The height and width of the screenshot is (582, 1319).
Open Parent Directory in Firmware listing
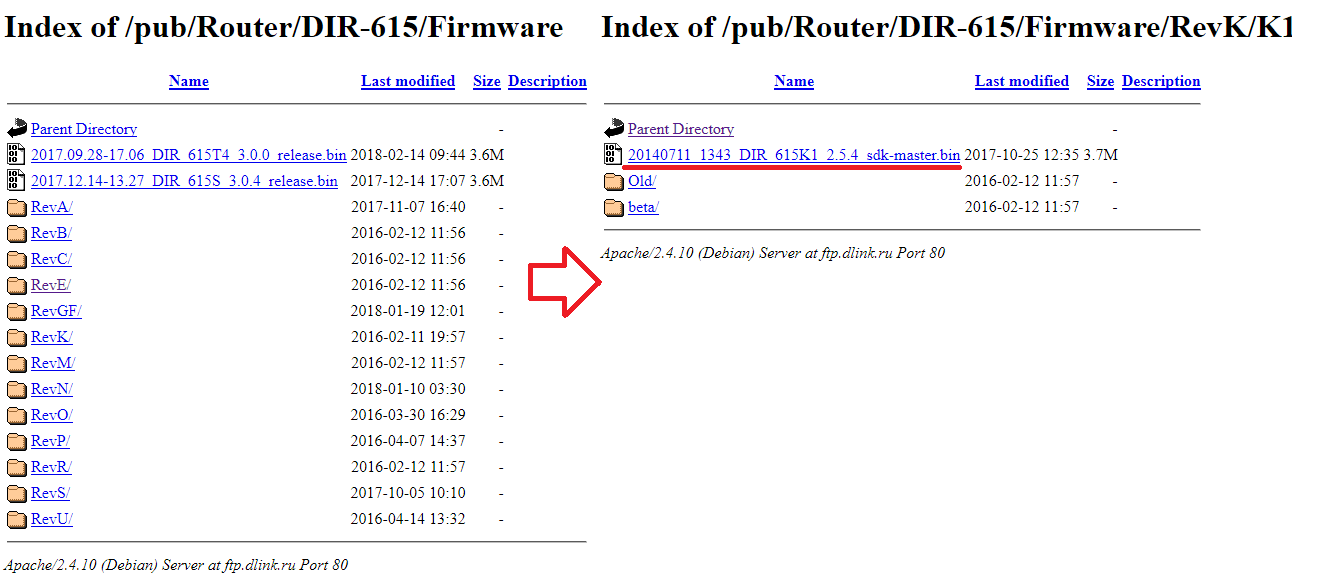[x=84, y=129]
